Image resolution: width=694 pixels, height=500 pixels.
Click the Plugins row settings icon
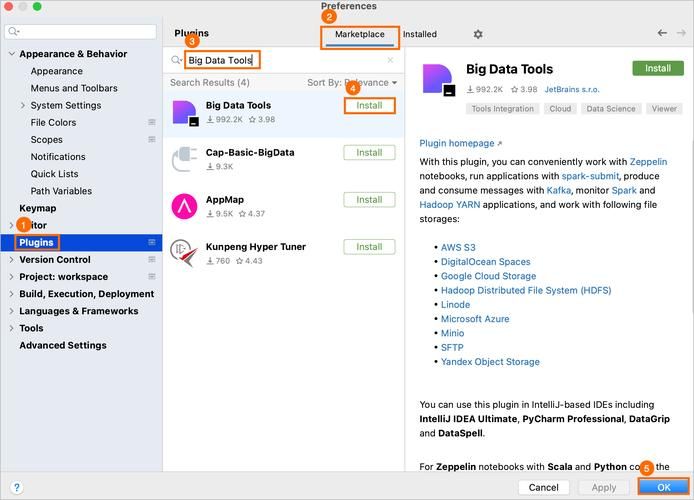tap(152, 242)
